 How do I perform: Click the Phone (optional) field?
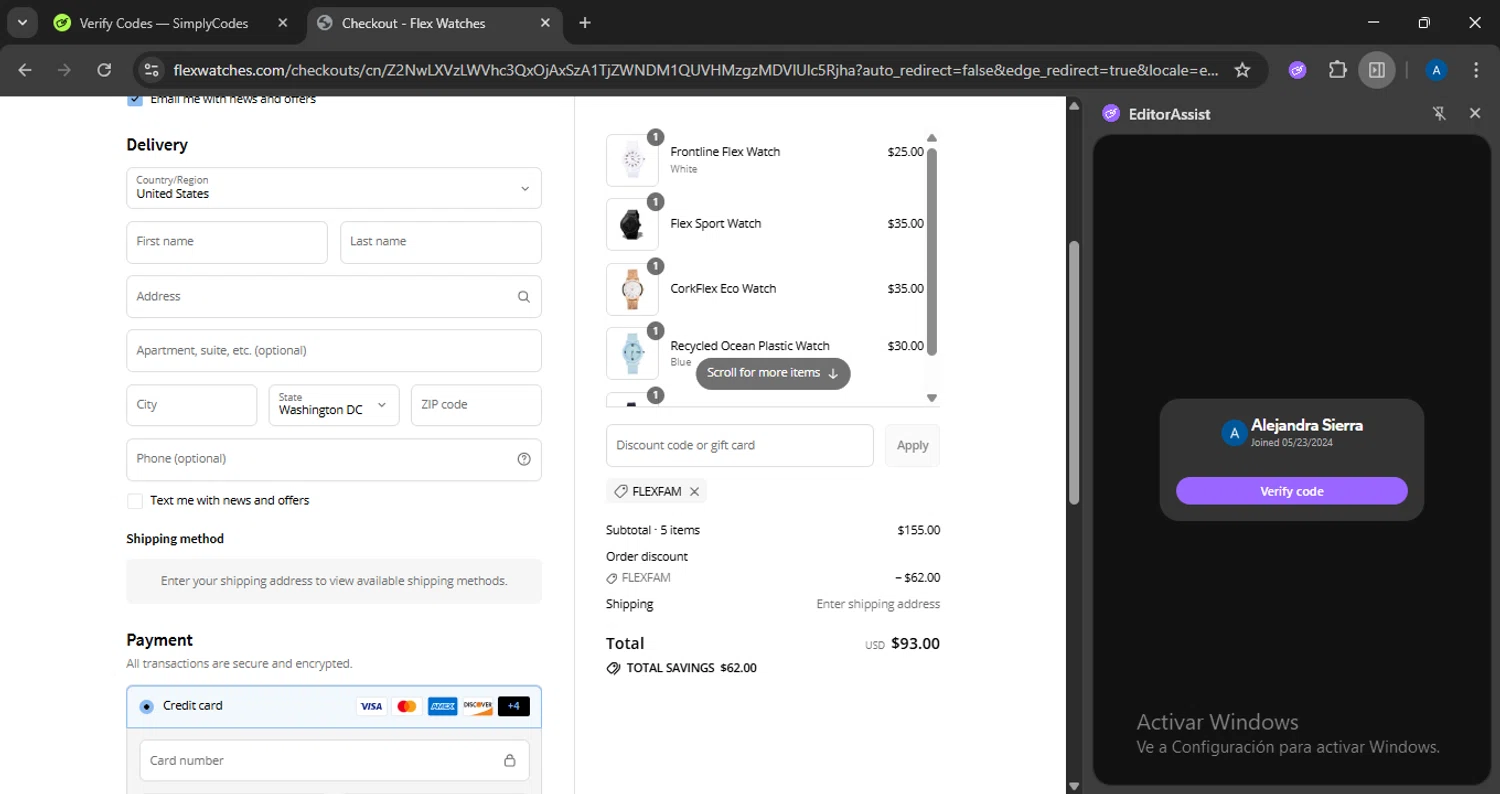(334, 459)
